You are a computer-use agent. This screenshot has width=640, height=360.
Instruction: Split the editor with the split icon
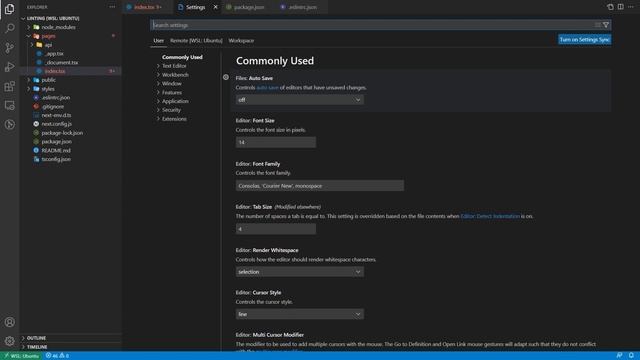[x=620, y=7]
